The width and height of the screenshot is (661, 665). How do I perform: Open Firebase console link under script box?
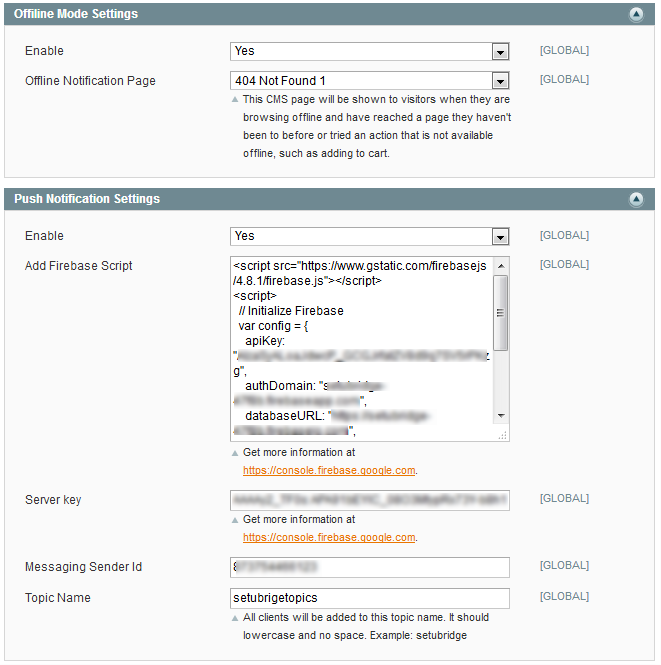click(329, 470)
